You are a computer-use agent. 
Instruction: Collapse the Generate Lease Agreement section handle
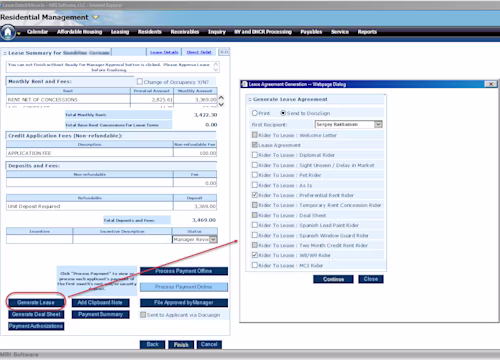[x=250, y=100]
